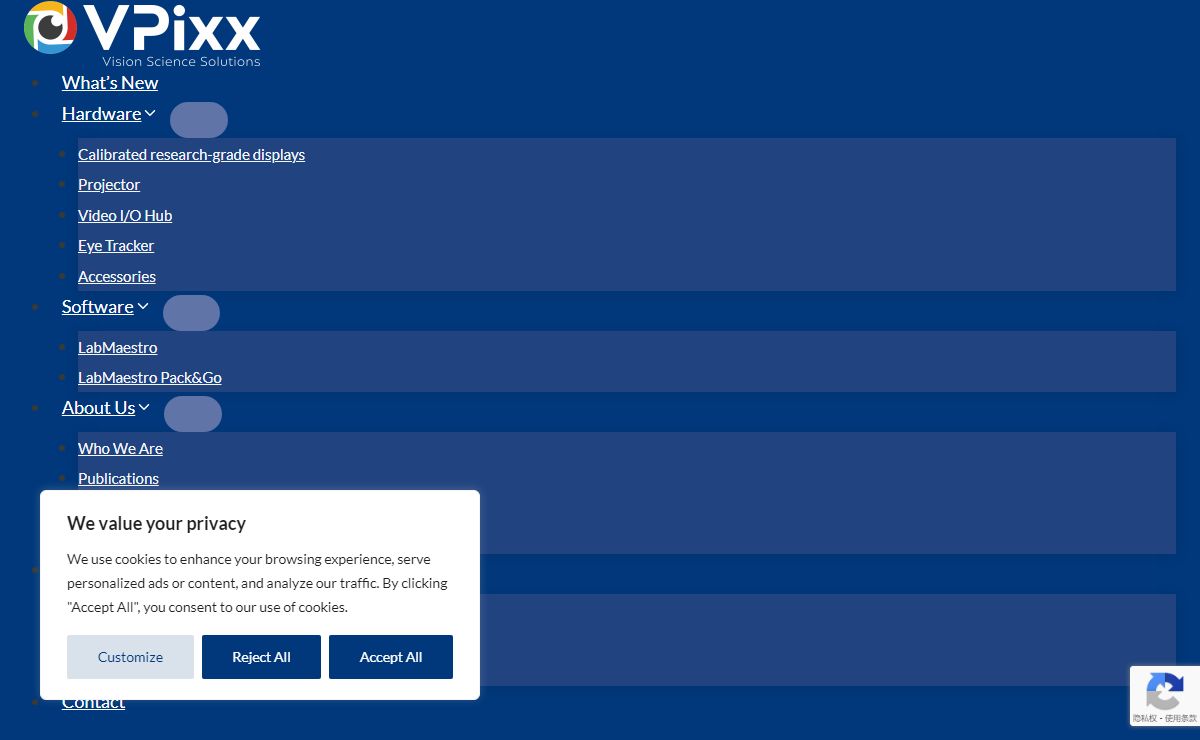1200x740 pixels.
Task: Toggle the submenu button beside Software
Action: [x=191, y=313]
